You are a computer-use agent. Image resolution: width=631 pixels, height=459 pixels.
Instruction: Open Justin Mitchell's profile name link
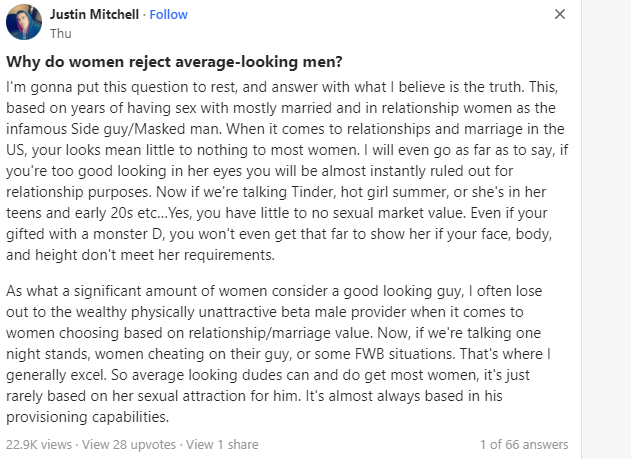tap(95, 14)
